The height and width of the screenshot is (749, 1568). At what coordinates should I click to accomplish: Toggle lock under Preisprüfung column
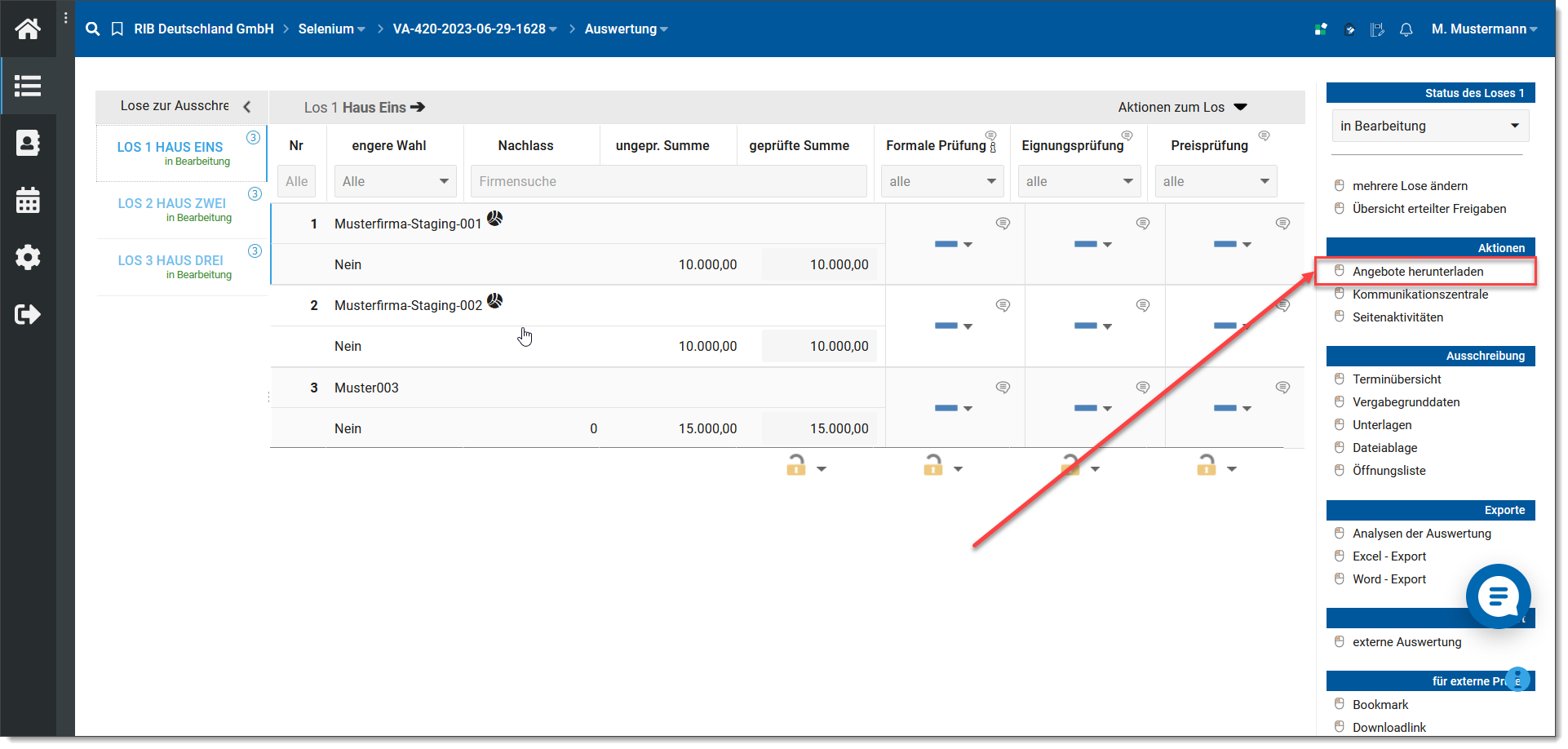(x=1207, y=465)
